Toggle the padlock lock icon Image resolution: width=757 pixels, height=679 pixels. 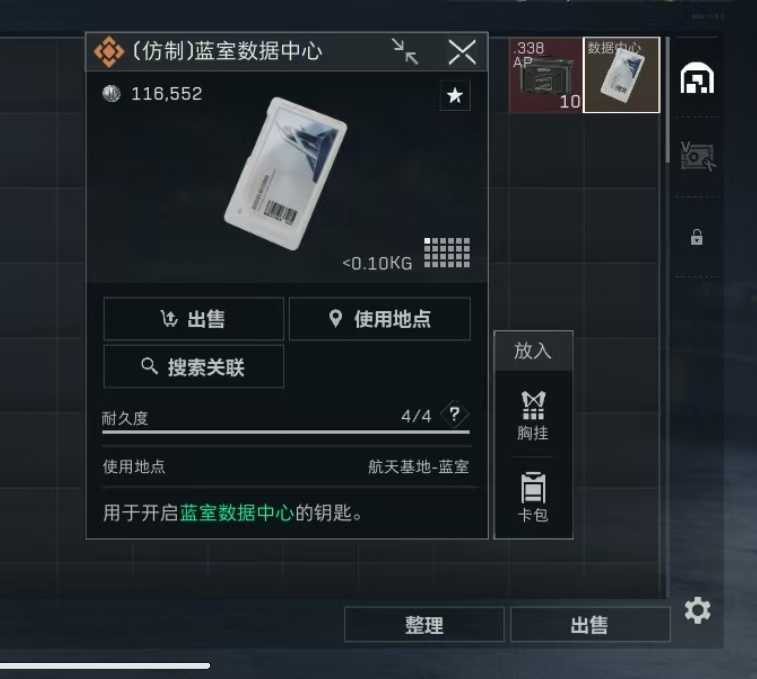point(697,237)
